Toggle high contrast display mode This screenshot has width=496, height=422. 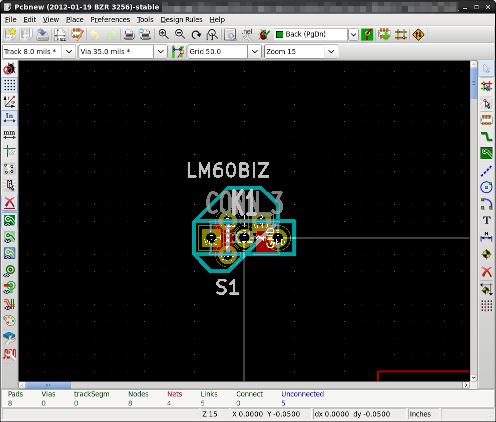pos(9,321)
